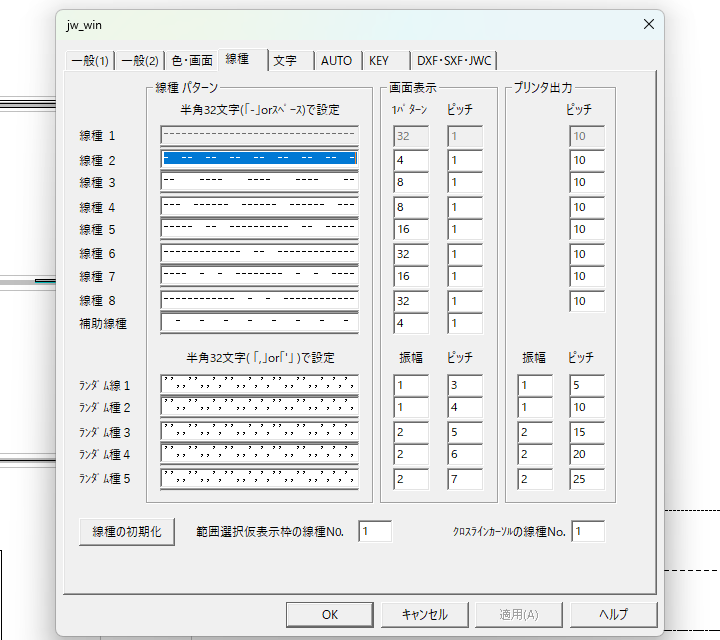Select the 色・画面 tab
720x640 pixels.
(x=192, y=61)
